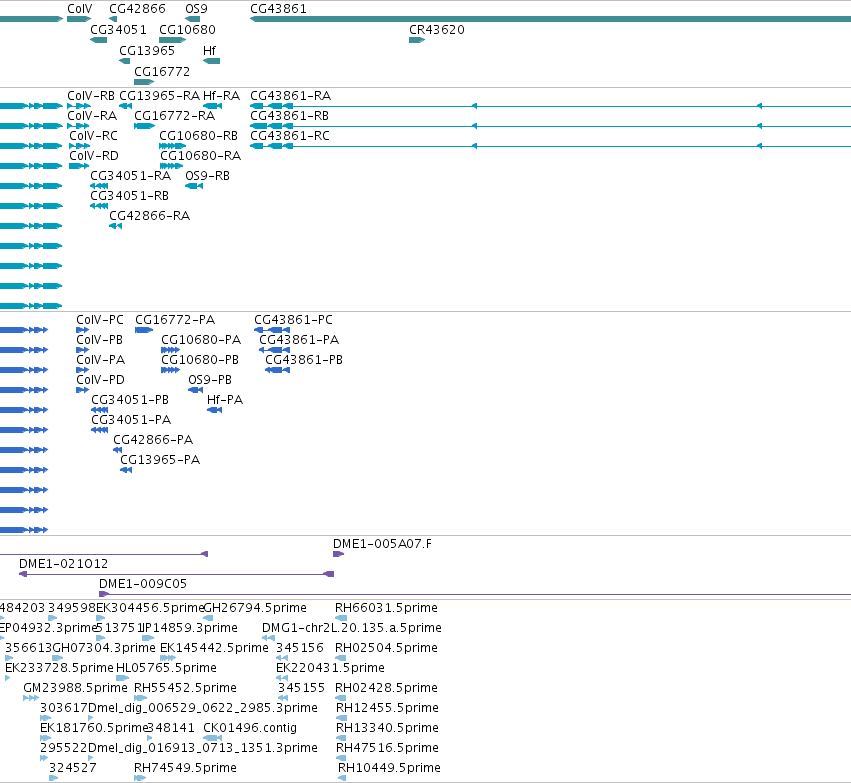Select protein ColV-PC
This screenshot has width=851, height=783.
82,330
